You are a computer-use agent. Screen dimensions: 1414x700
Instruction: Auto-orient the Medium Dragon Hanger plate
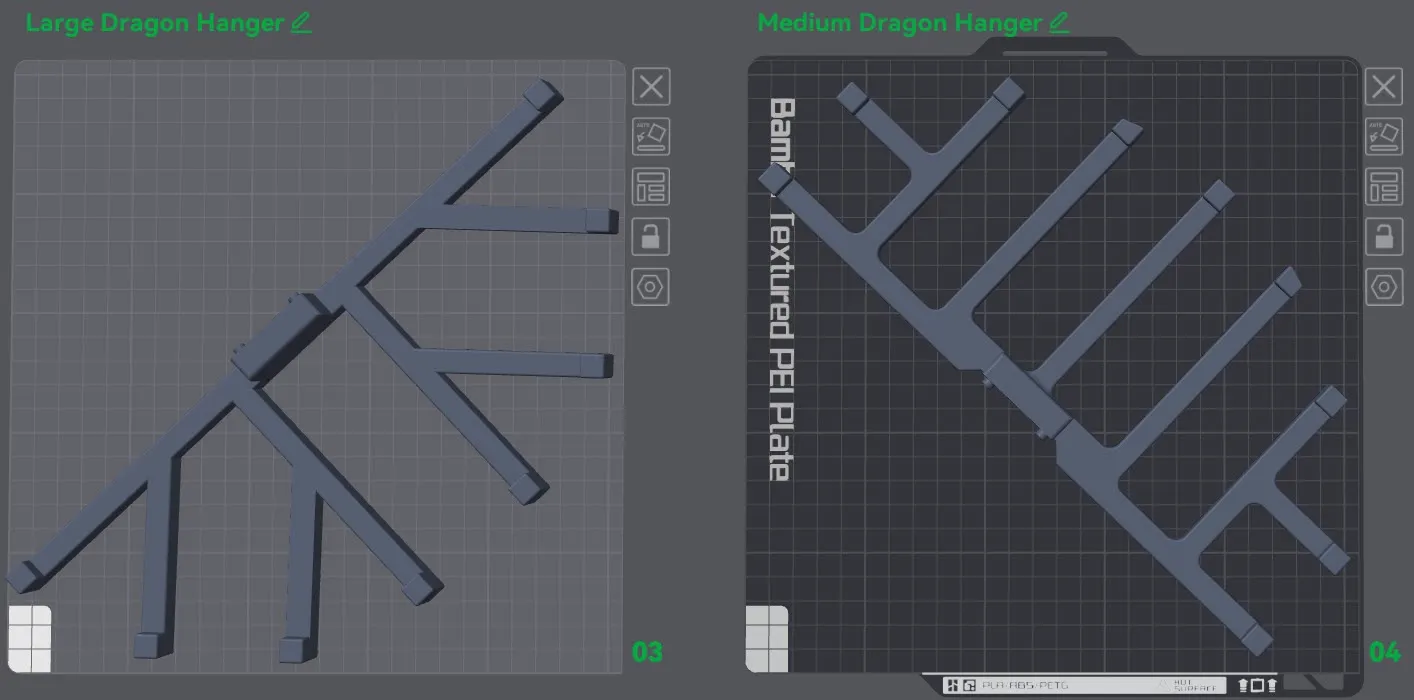point(1384,137)
